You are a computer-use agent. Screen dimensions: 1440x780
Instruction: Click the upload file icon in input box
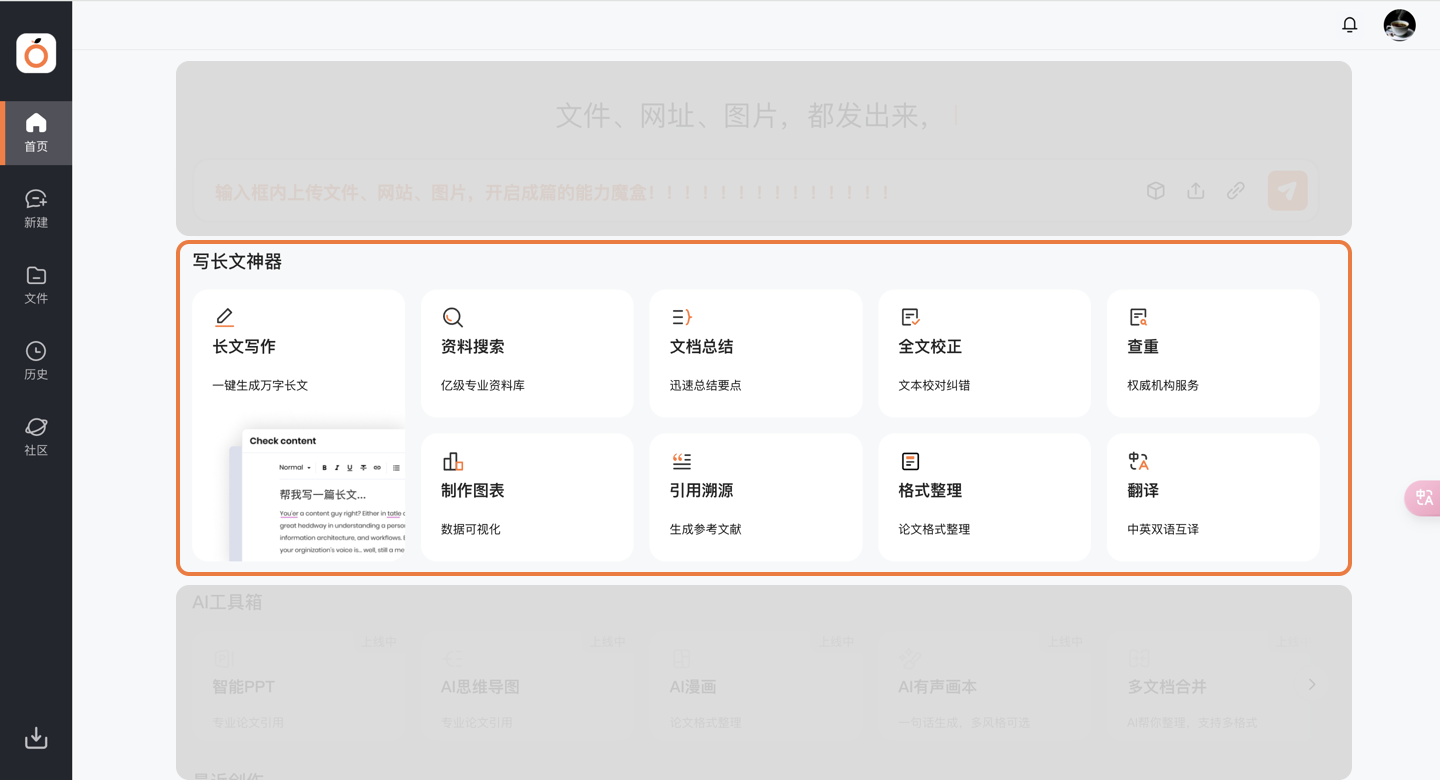1195,190
